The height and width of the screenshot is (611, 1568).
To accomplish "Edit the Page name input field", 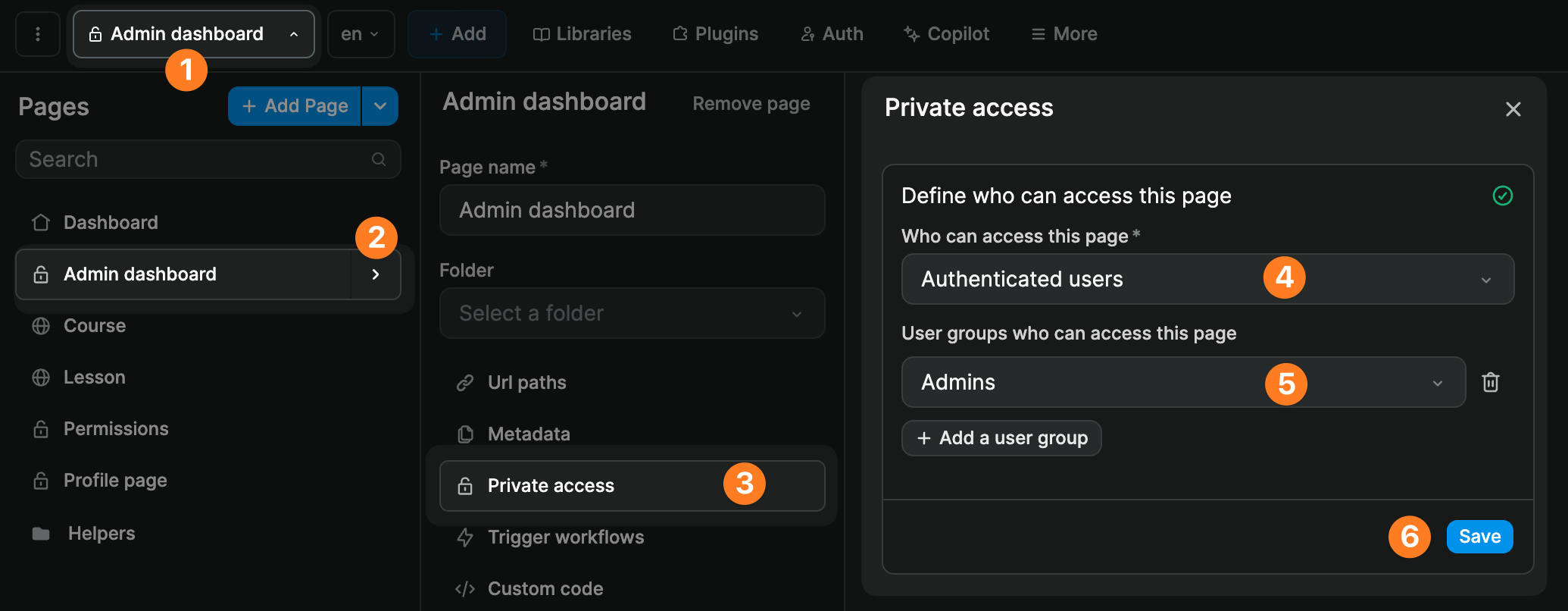I will 633,210.
